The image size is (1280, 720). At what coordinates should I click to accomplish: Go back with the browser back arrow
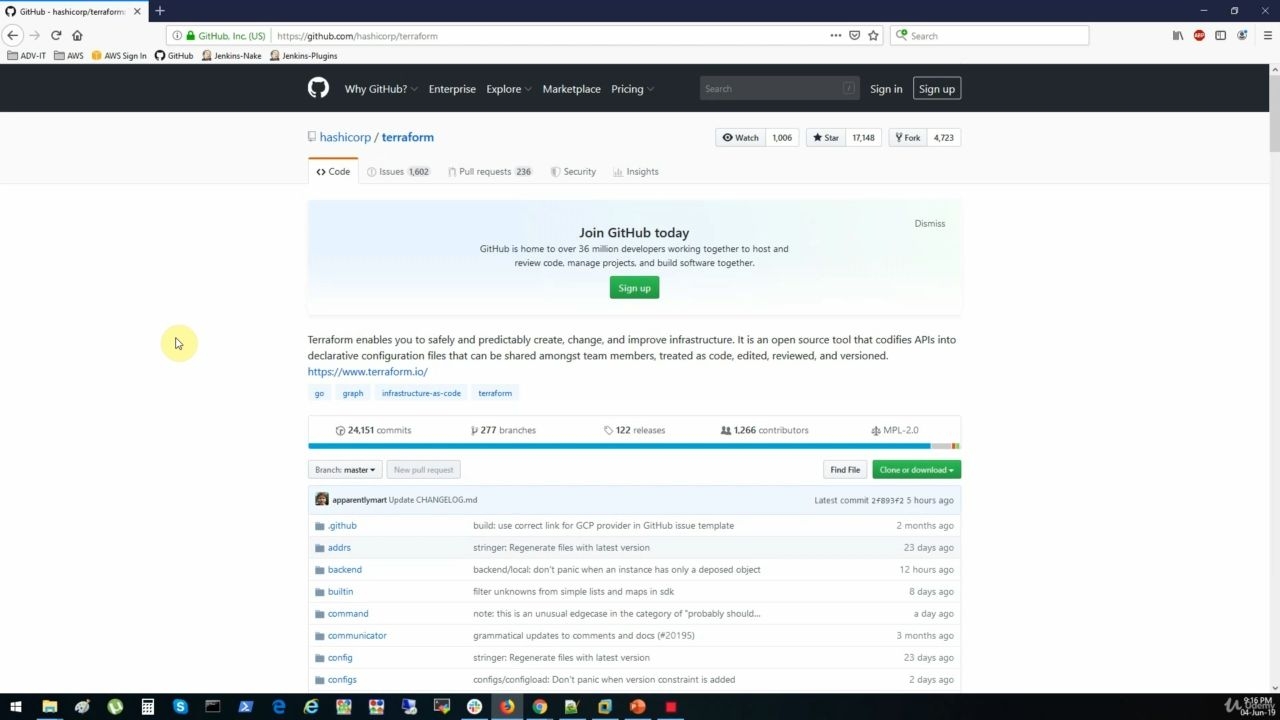(x=13, y=35)
